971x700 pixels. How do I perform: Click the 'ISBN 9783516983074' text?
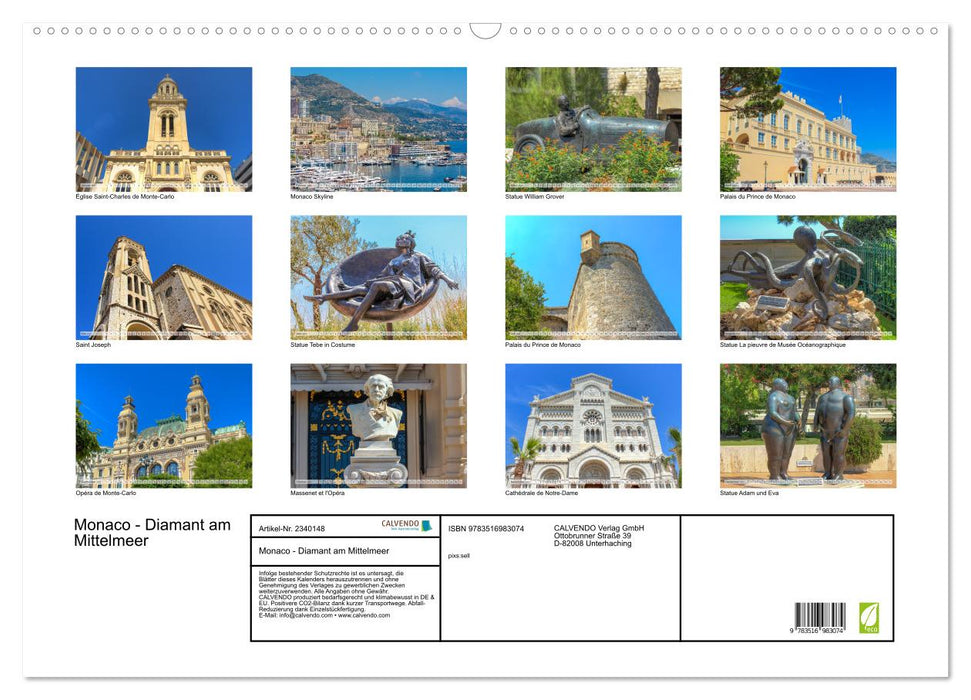[486, 529]
